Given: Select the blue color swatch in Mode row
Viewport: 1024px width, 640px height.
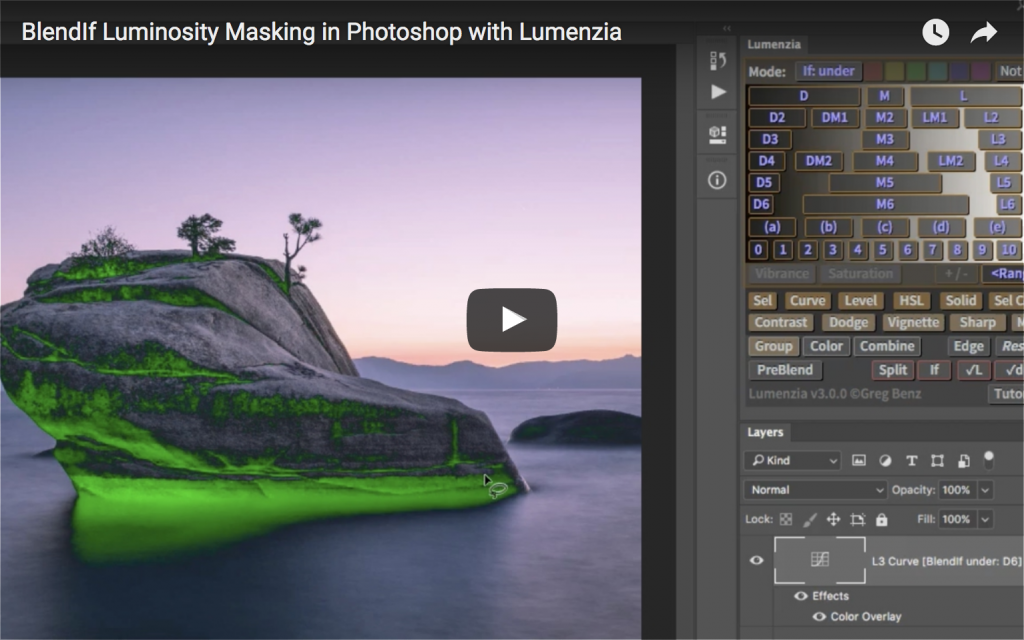Looking at the screenshot, I should pyautogui.click(x=959, y=71).
